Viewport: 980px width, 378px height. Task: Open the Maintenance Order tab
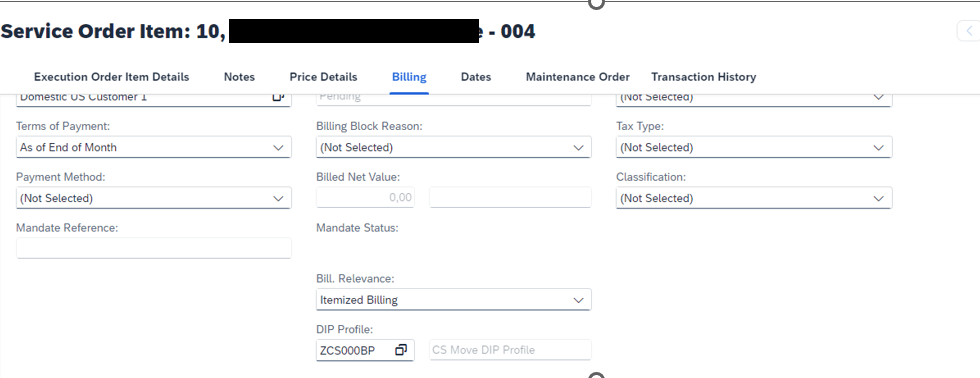(x=578, y=77)
